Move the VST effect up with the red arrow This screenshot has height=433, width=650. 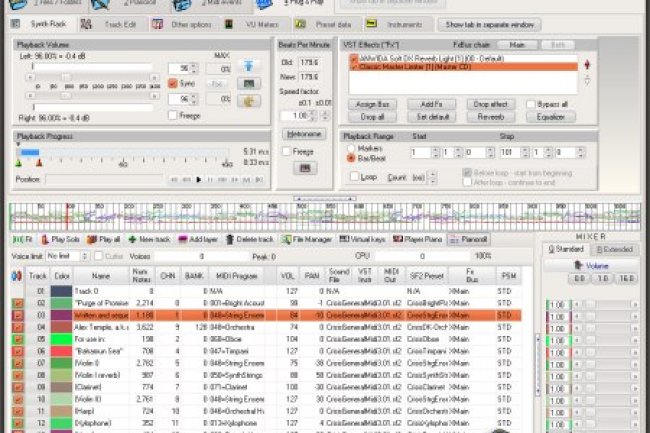click(587, 64)
